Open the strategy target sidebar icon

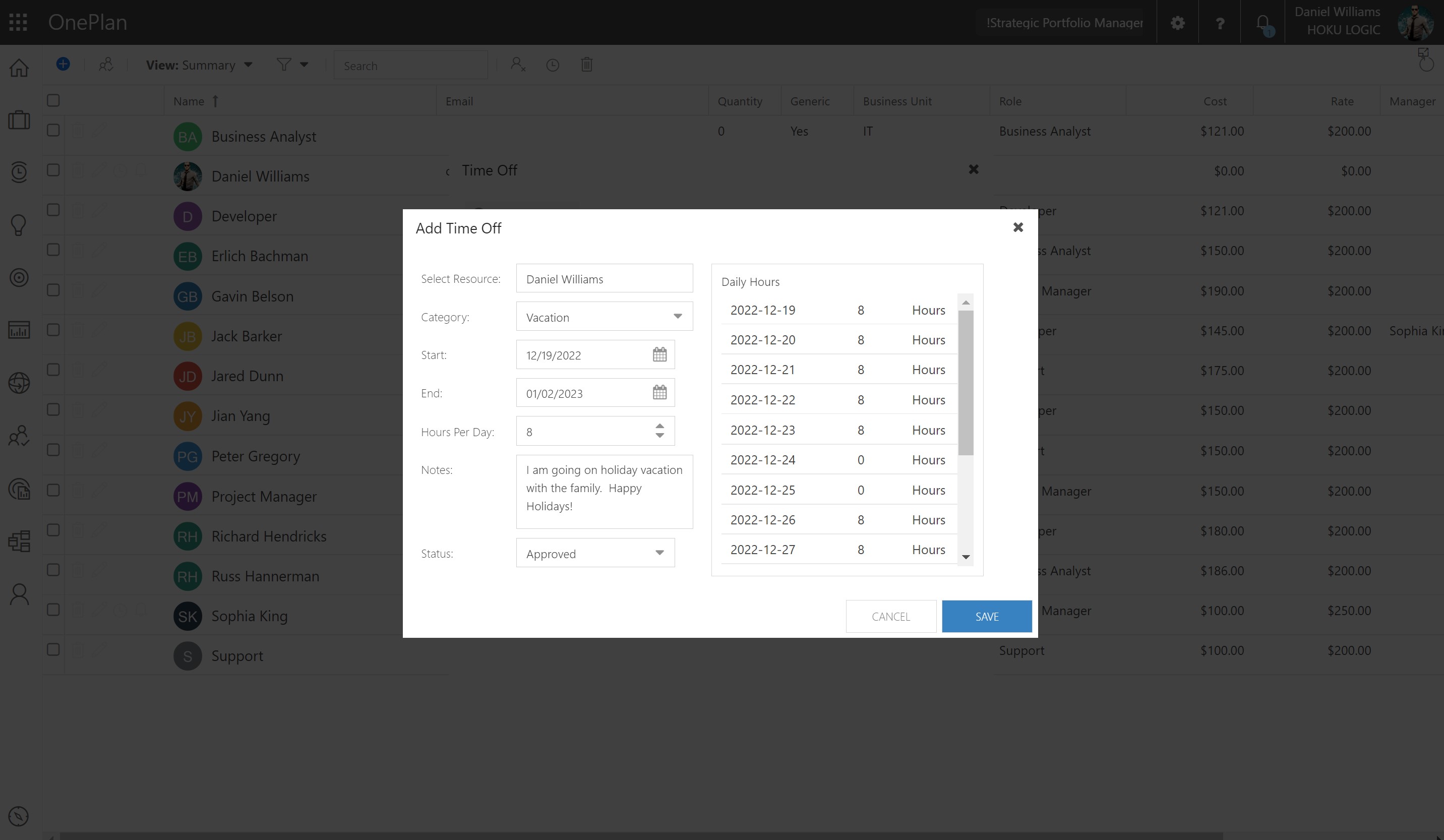[19, 277]
